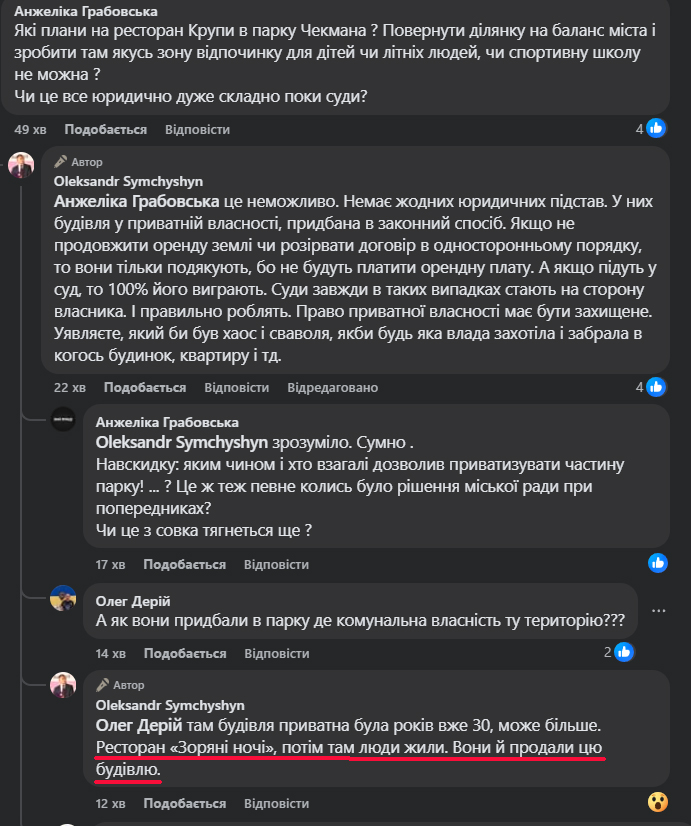The image size is (691, 826).
Task: Click Олег Дерій profile picture
Action: (63, 598)
